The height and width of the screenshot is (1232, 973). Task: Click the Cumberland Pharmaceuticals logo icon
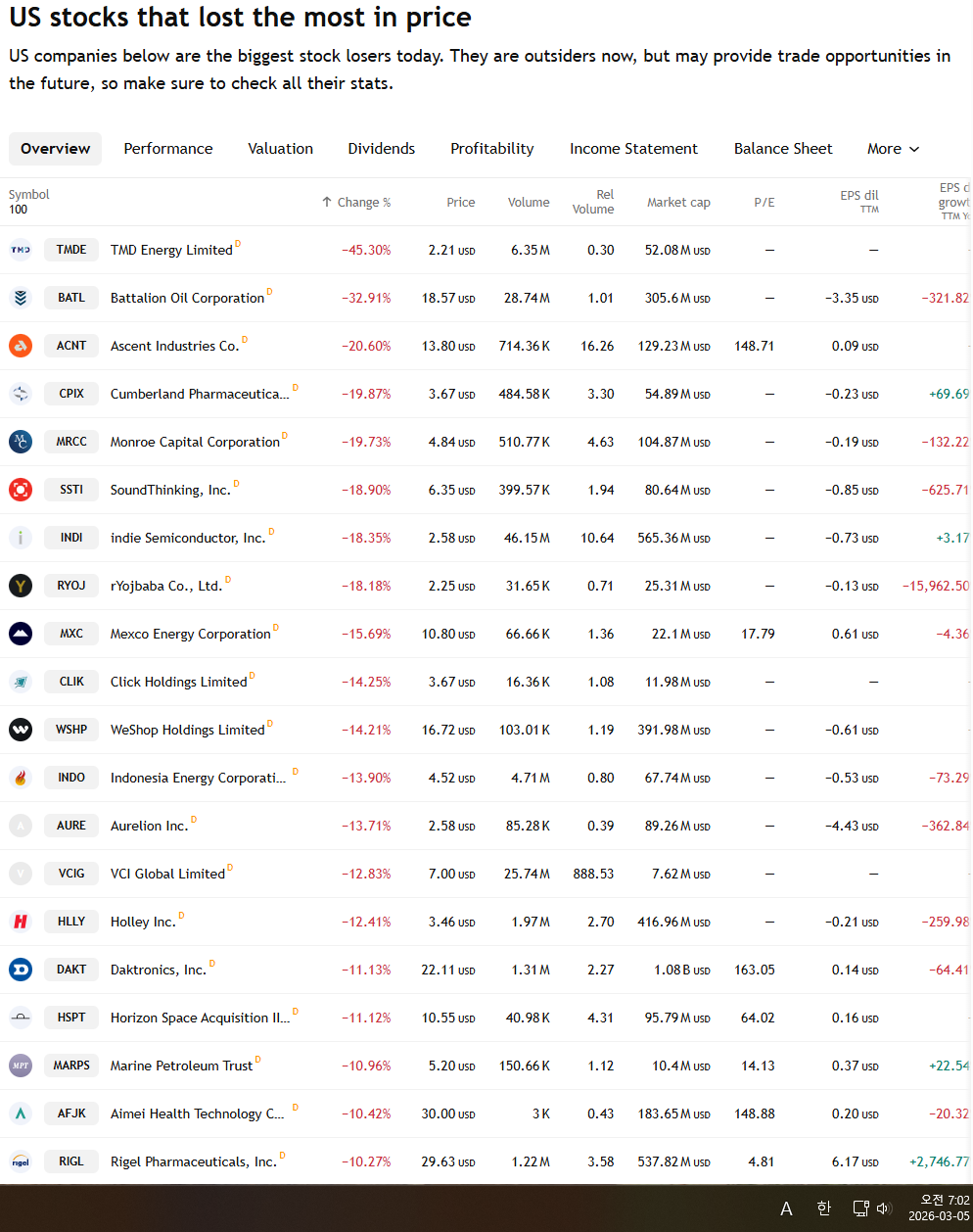coord(21,394)
